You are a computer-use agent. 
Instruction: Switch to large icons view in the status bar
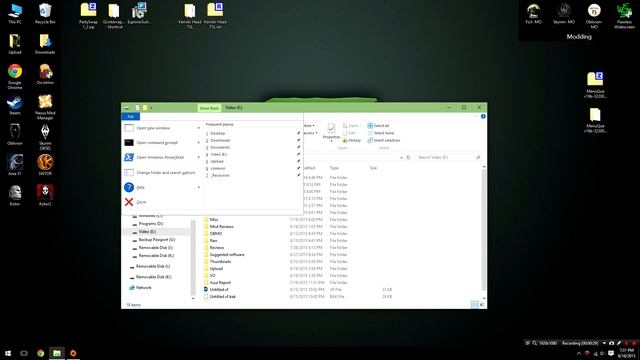pos(482,304)
